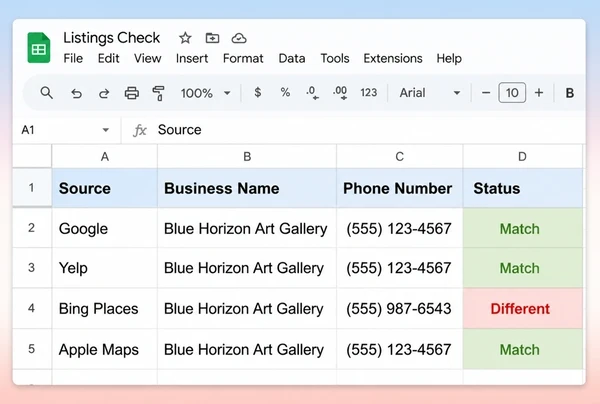
Task: Open the Extensions menu
Action: point(393,59)
